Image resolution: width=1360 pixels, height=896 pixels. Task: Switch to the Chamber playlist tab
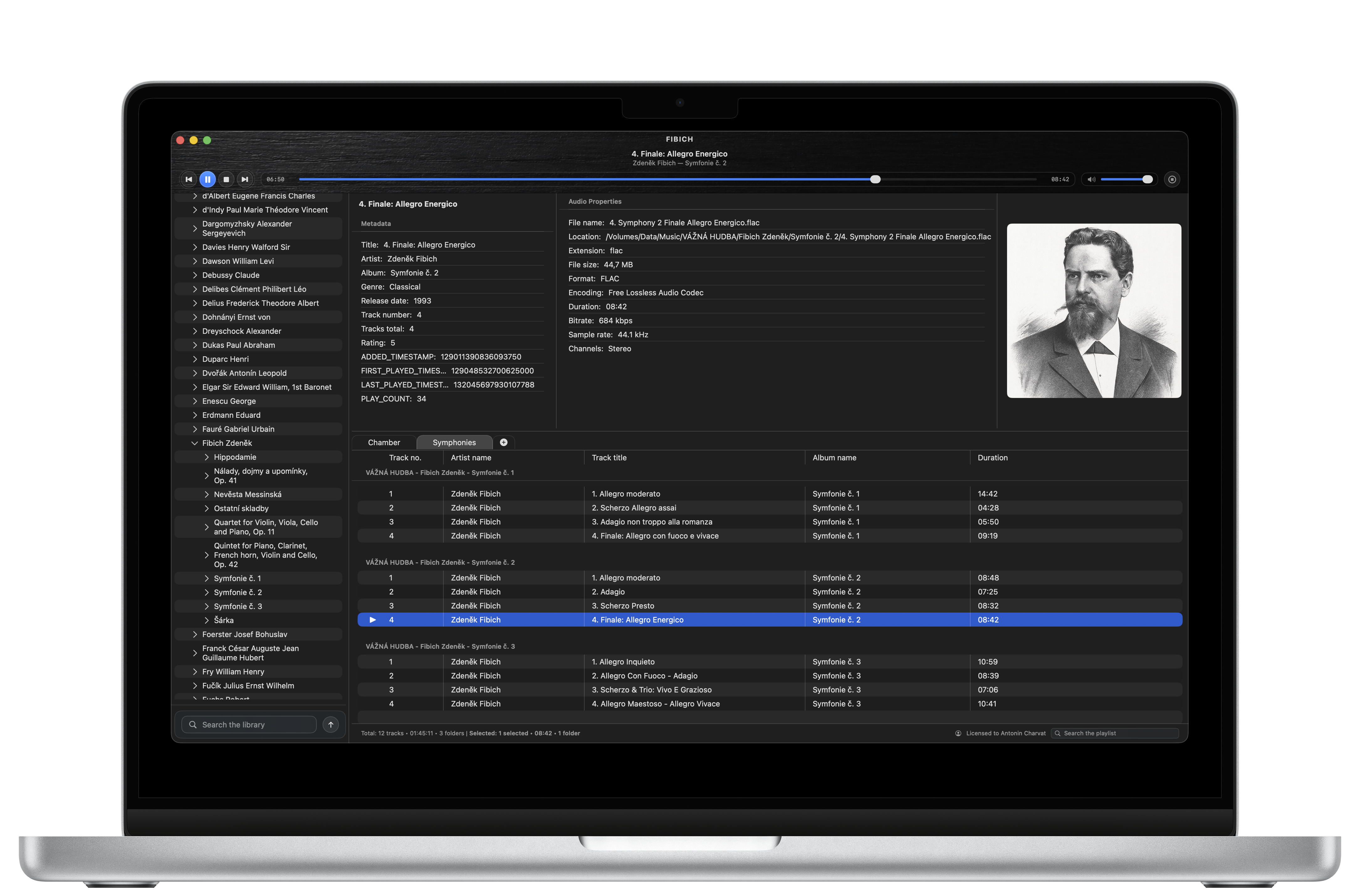[x=384, y=442]
